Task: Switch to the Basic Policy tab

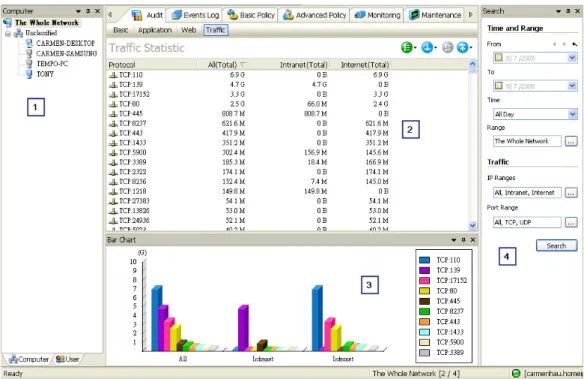Action: tap(251, 15)
